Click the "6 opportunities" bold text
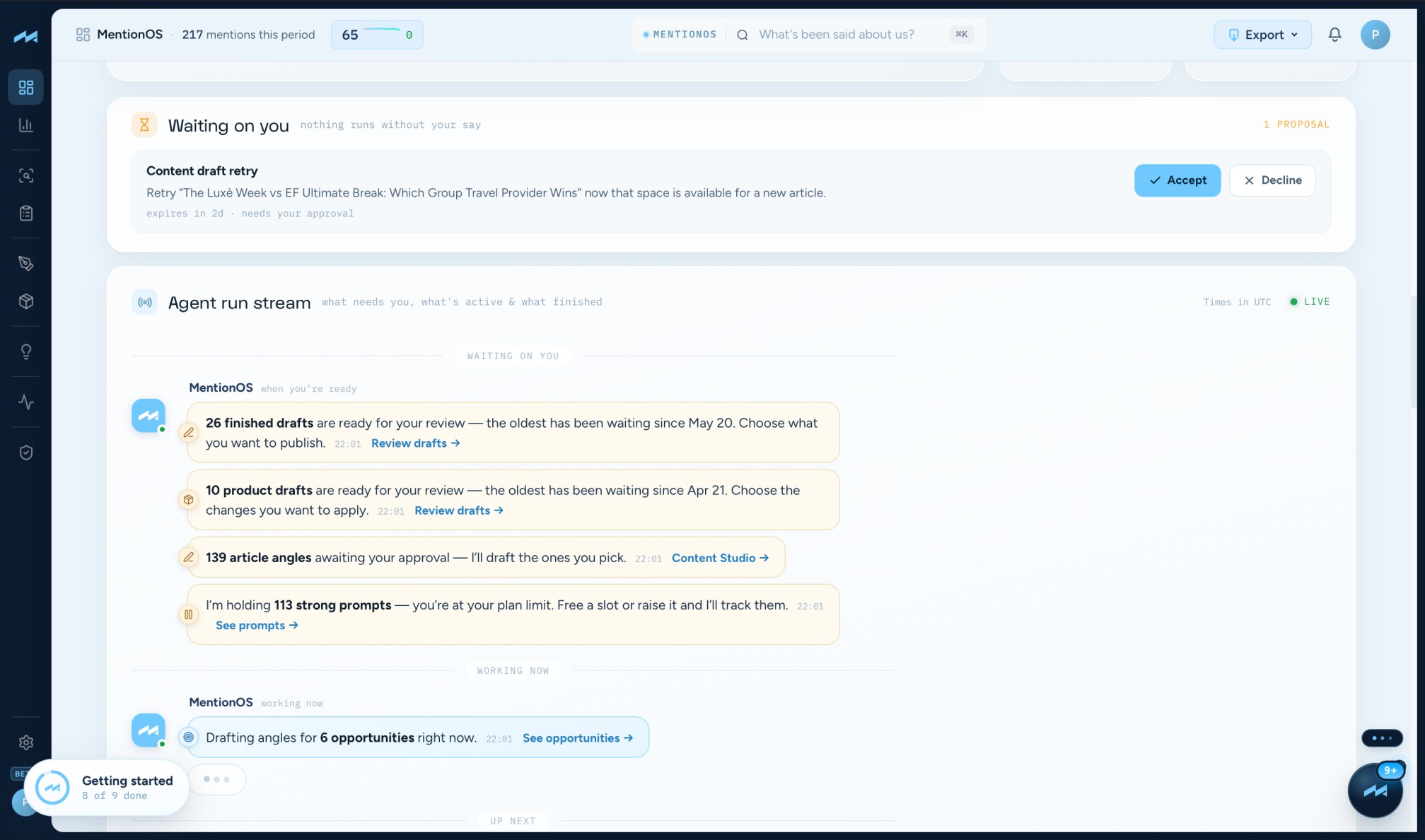 point(367,737)
